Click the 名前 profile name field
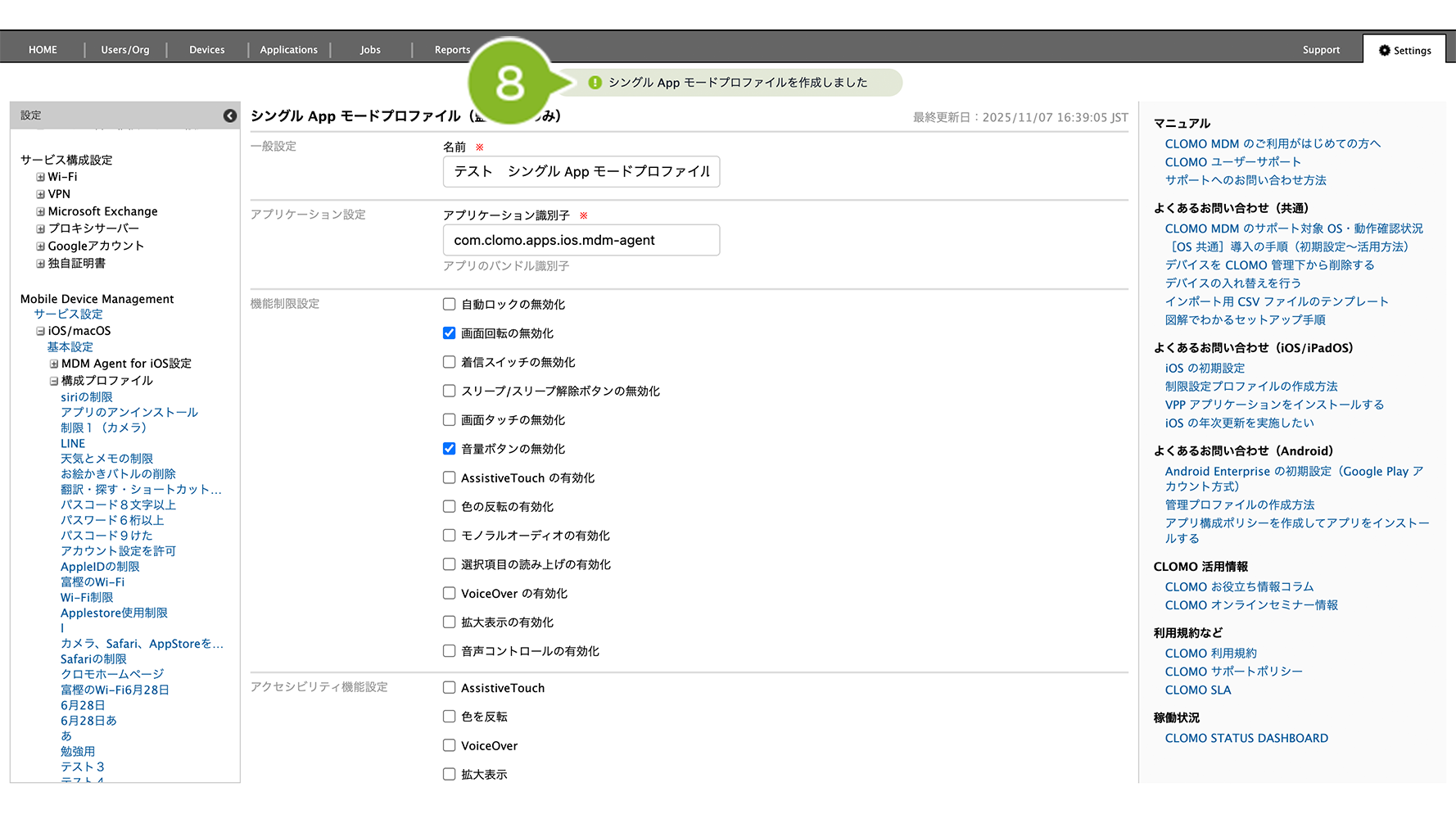This screenshot has width=1456, height=819. 581,171
